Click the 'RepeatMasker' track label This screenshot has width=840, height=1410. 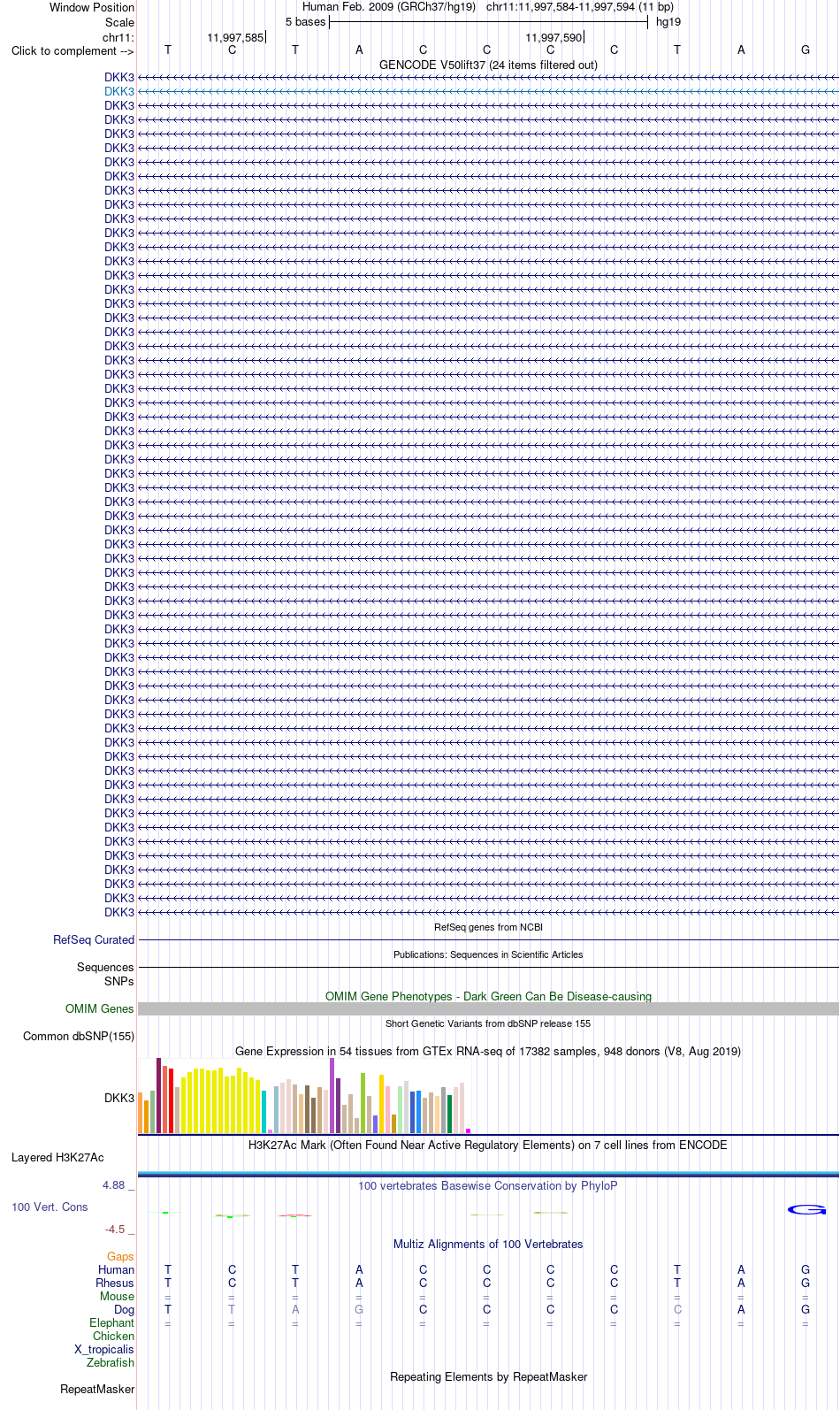coord(97,1389)
